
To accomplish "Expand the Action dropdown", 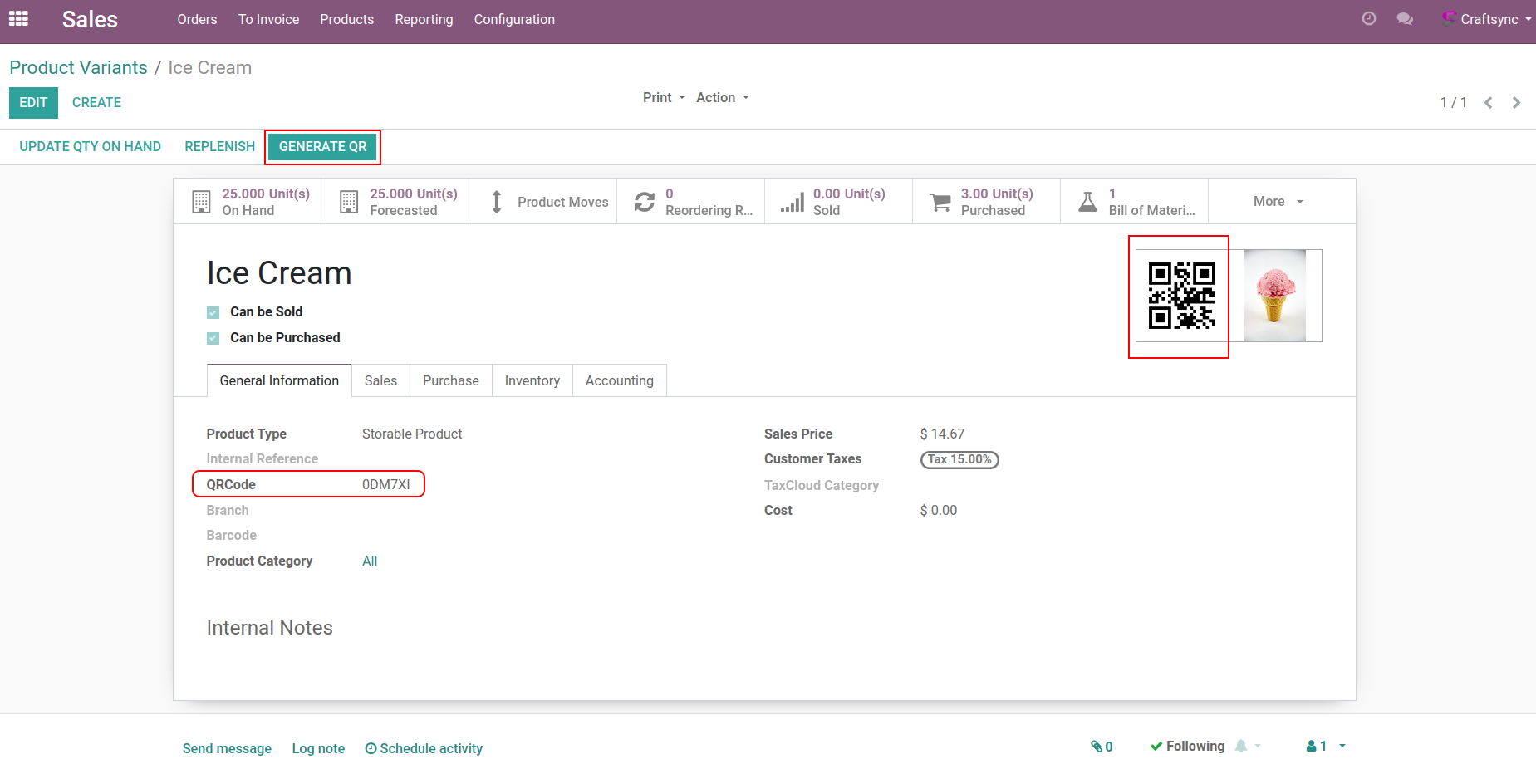I will point(722,98).
